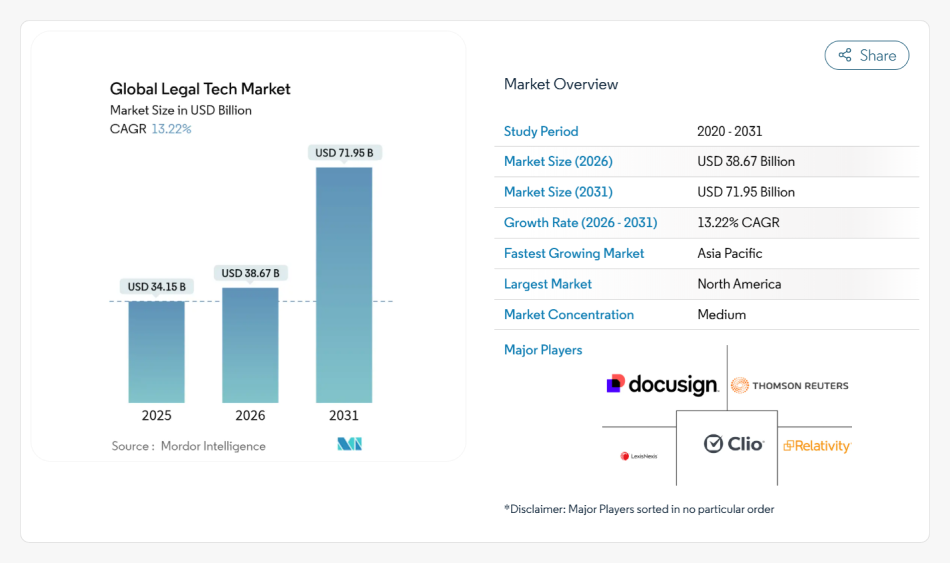
Task: Click the Relativity logo
Action: [816, 446]
